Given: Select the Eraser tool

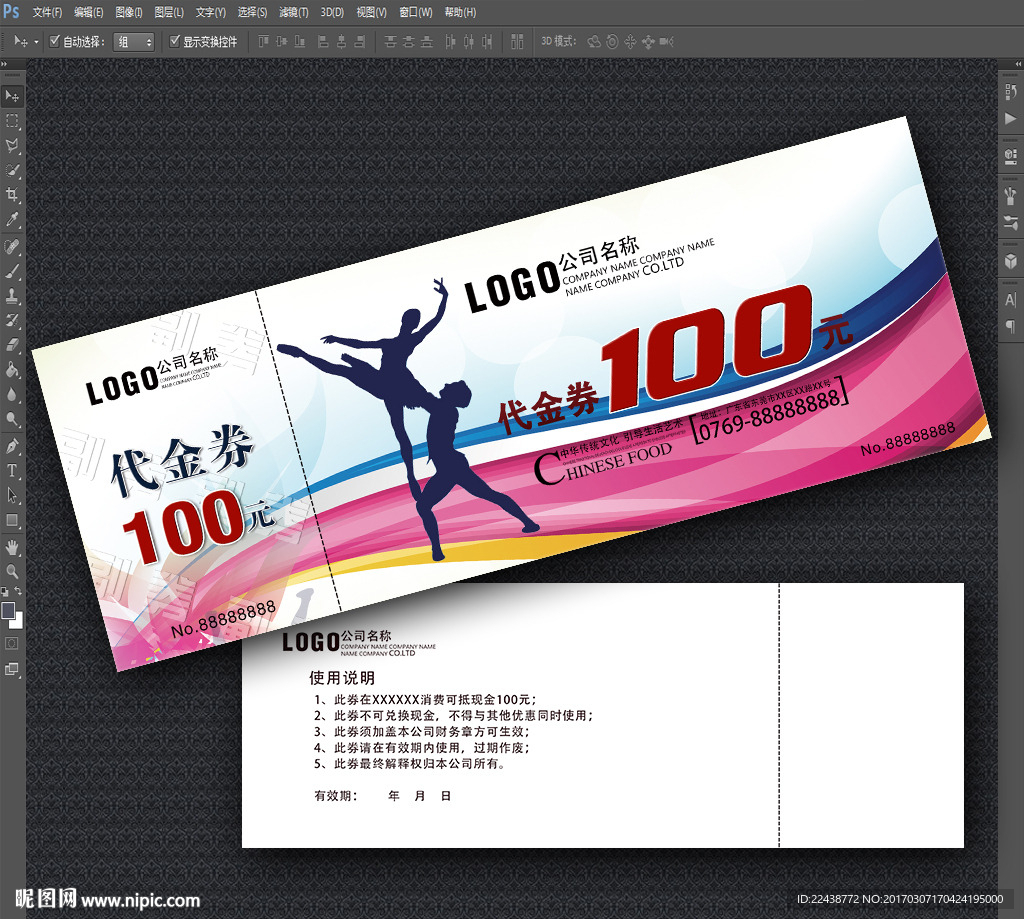Looking at the screenshot, I should tap(12, 345).
